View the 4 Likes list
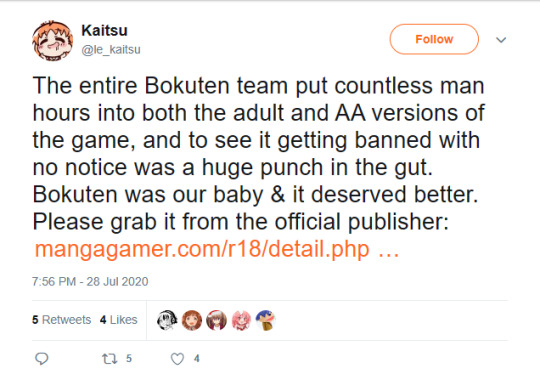Image resolution: width=540 pixels, height=391 pixels. tap(119, 320)
